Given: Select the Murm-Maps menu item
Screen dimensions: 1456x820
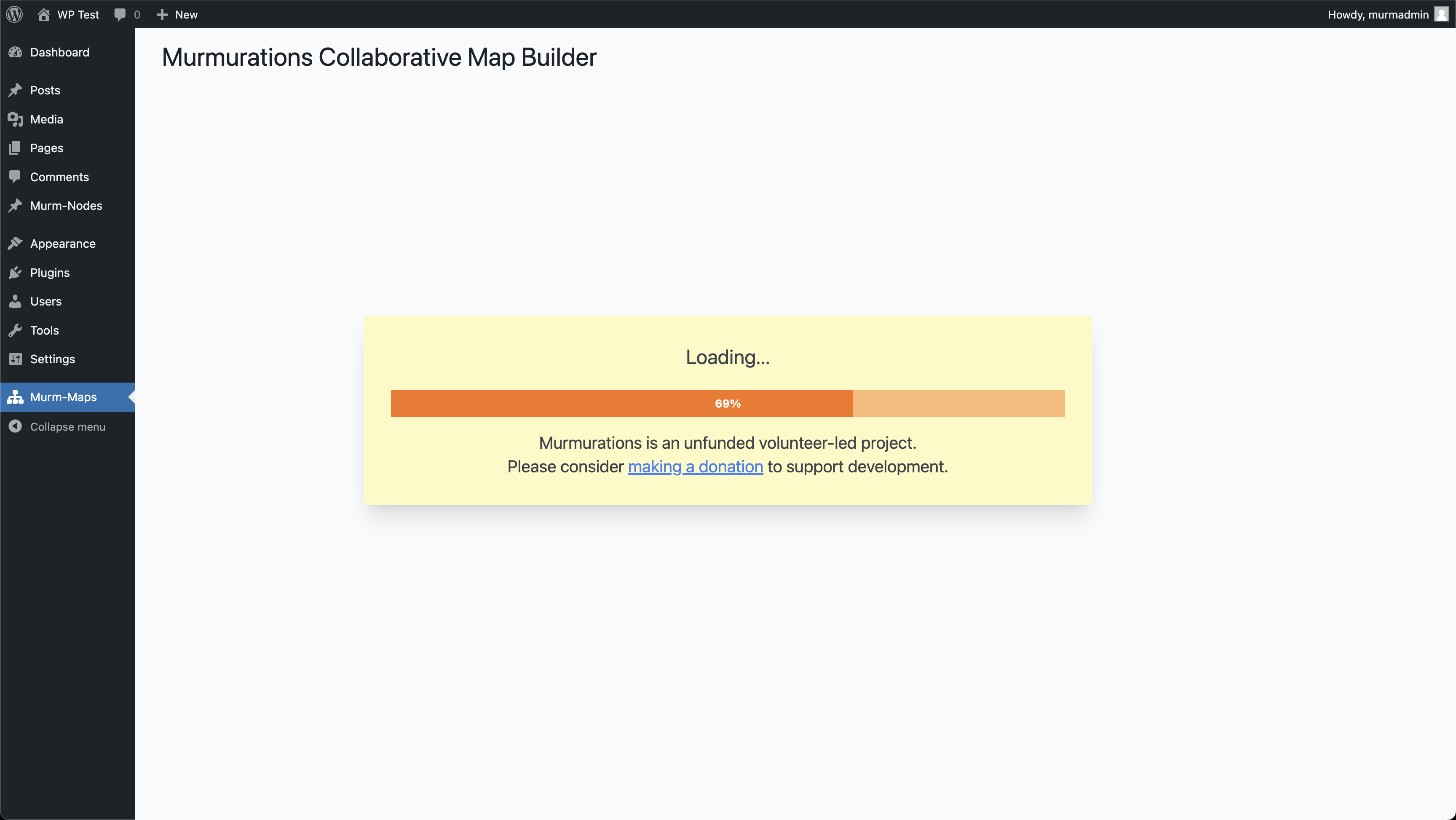Looking at the screenshot, I should [x=67, y=397].
